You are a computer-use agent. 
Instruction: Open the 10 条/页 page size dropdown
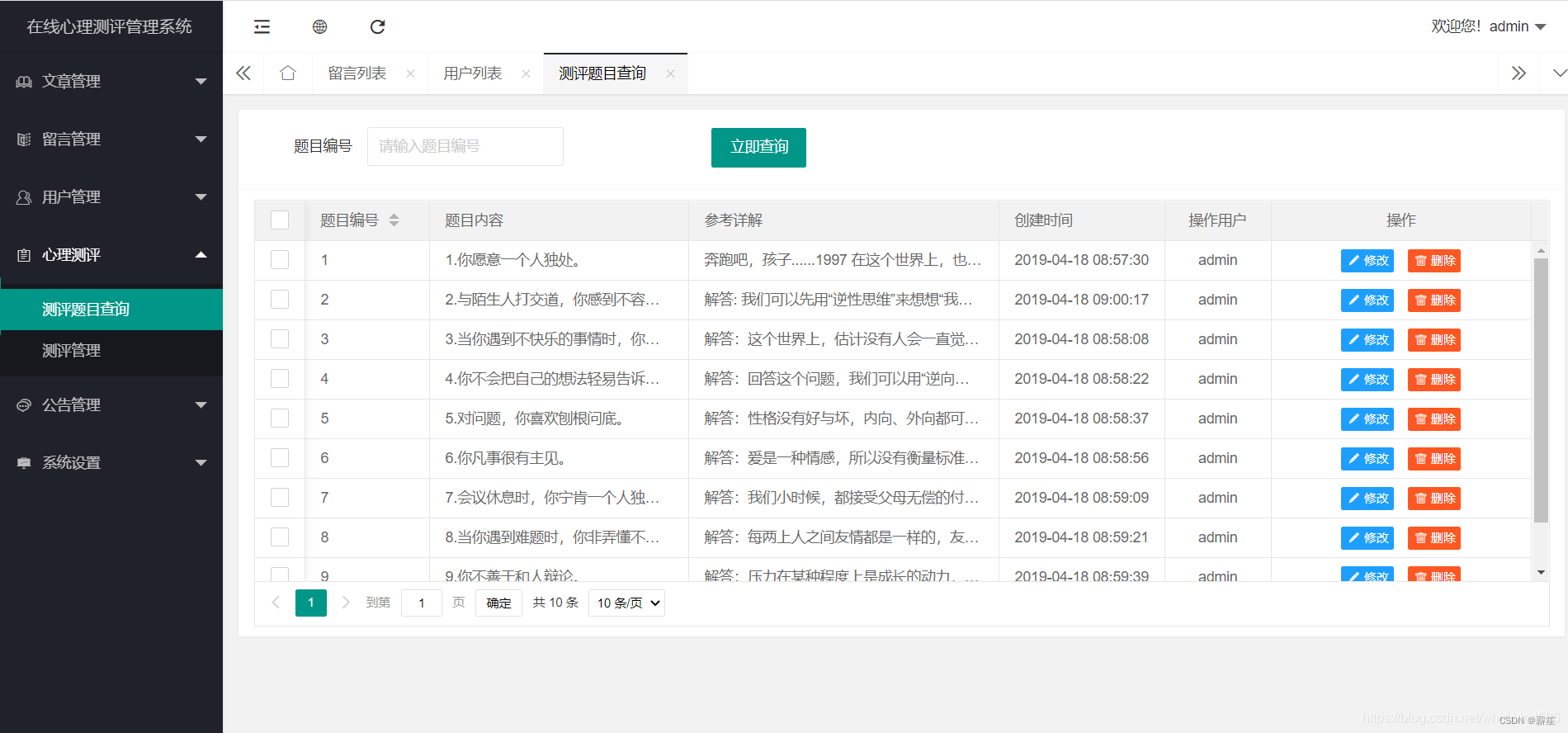click(x=627, y=603)
